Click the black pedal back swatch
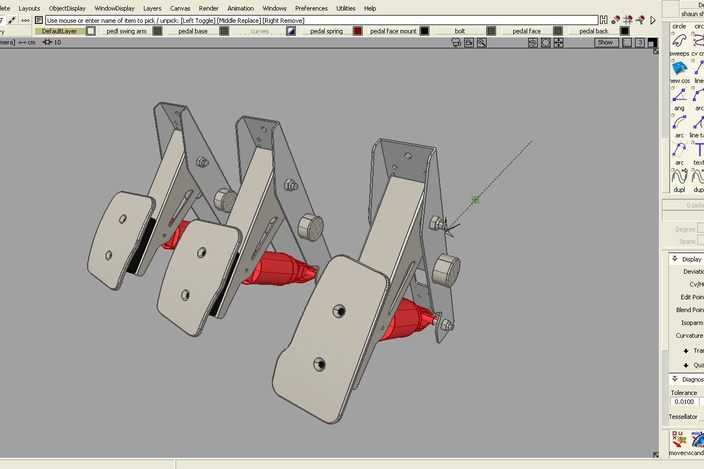This screenshot has width=704, height=469. click(x=625, y=31)
